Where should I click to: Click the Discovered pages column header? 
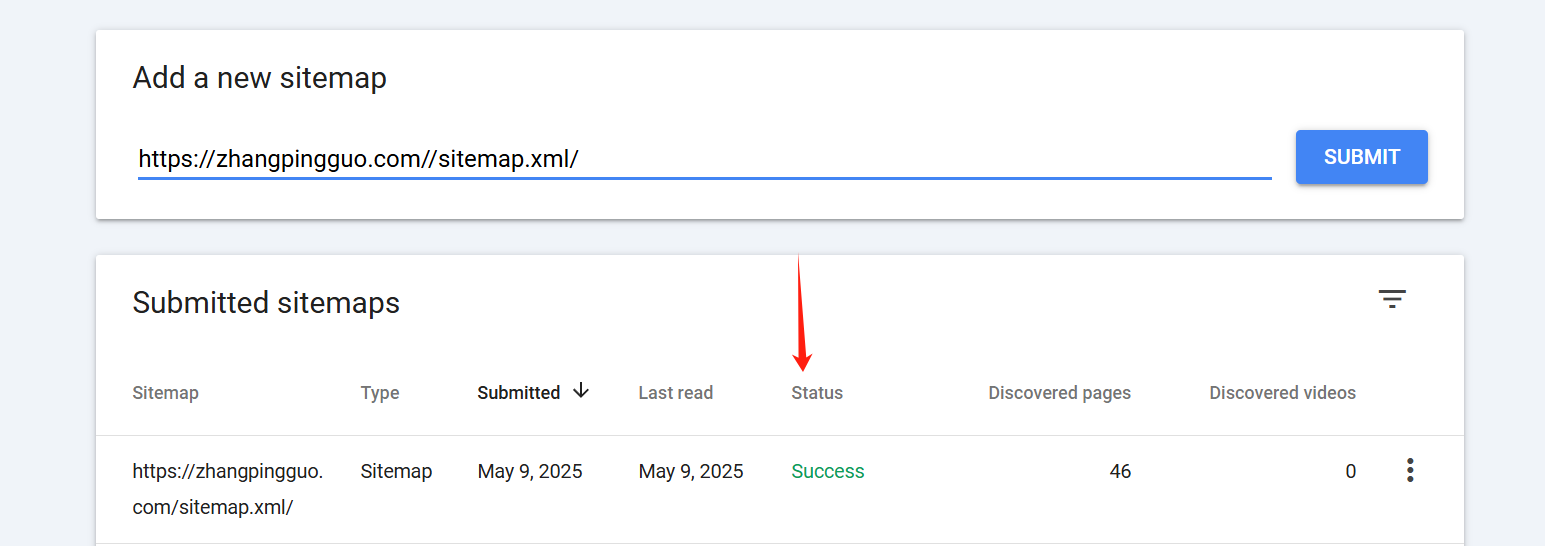click(x=1060, y=393)
